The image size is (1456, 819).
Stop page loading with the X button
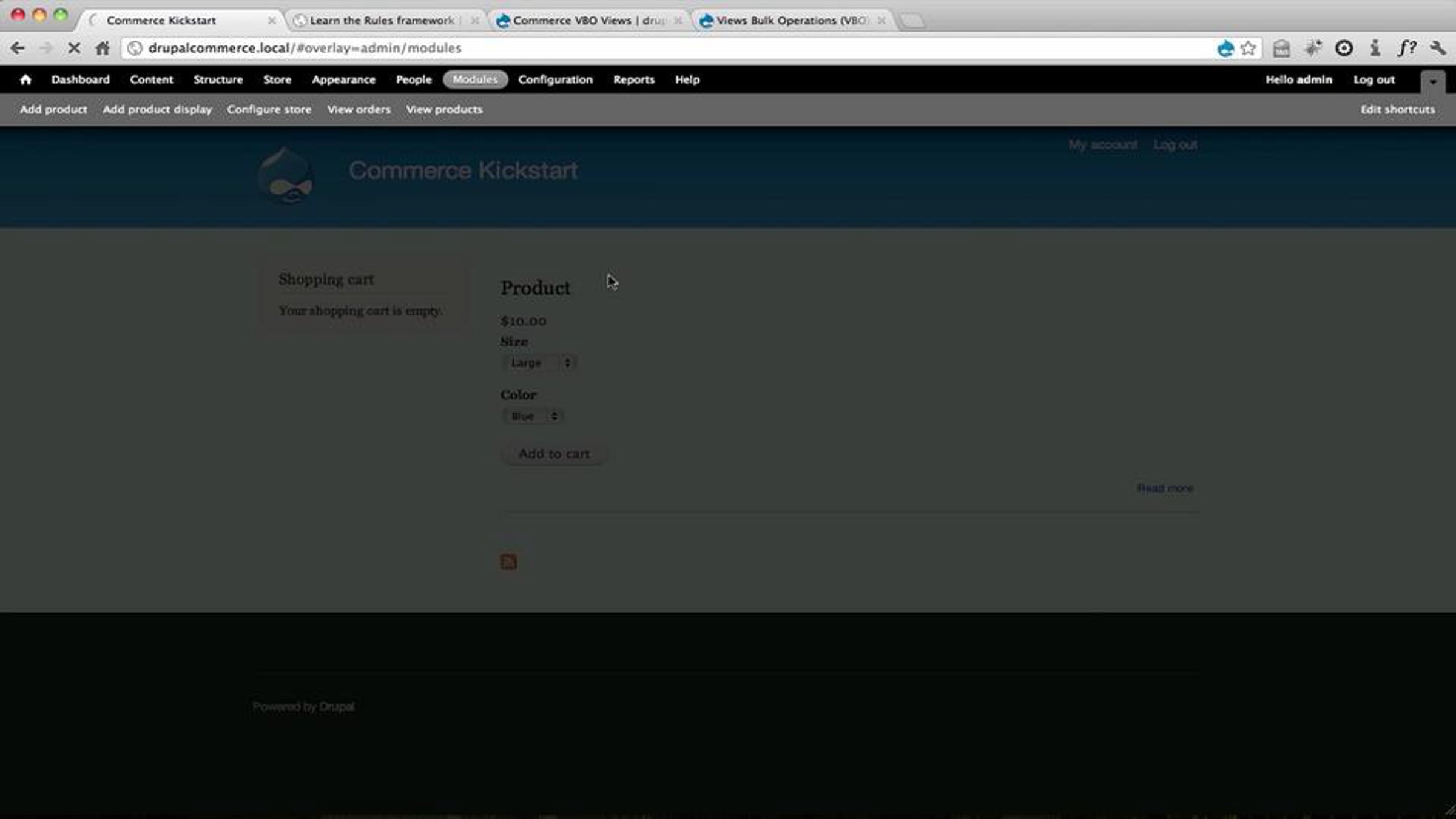[x=74, y=48]
